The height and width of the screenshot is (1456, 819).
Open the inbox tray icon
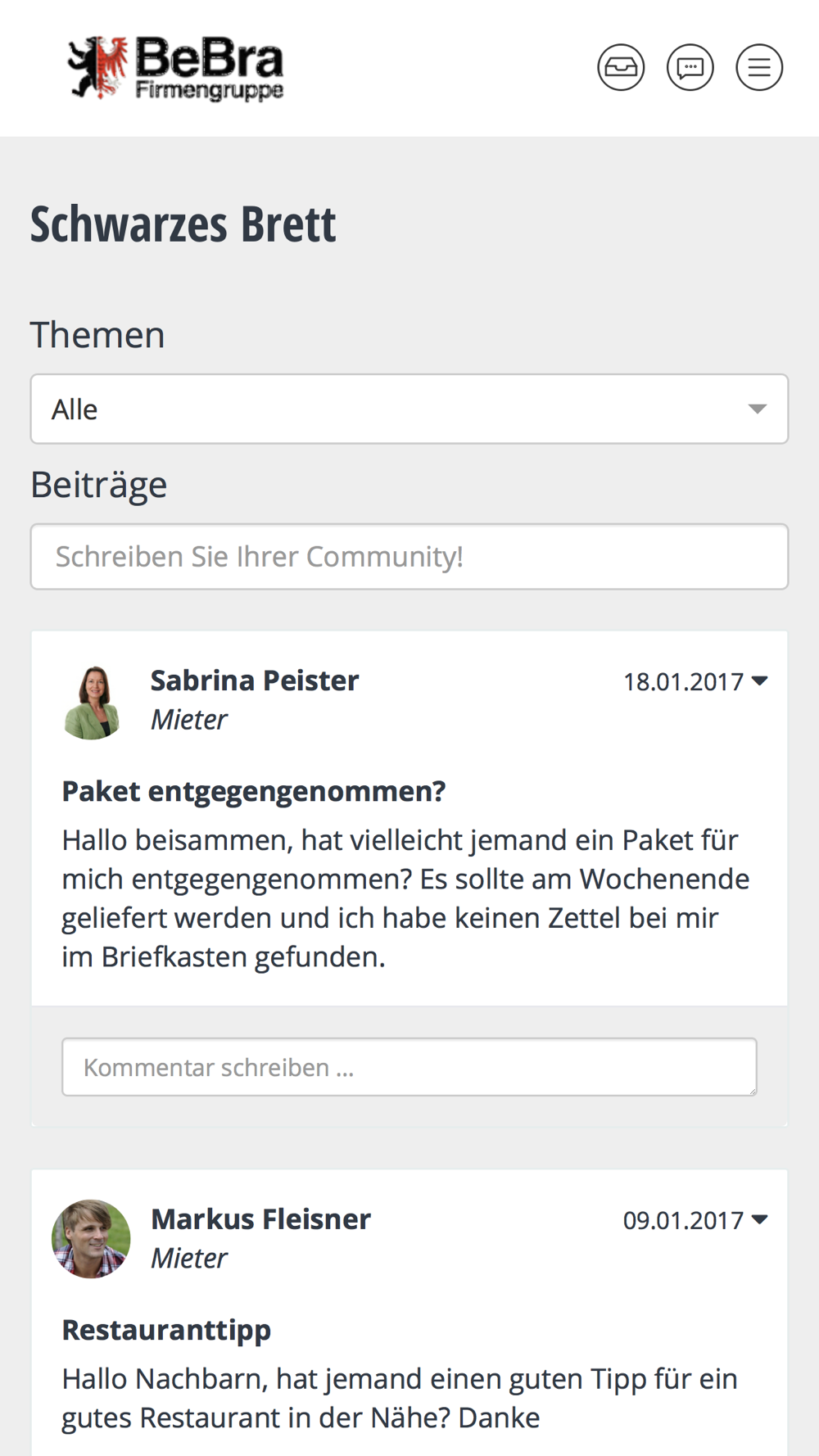click(621, 67)
